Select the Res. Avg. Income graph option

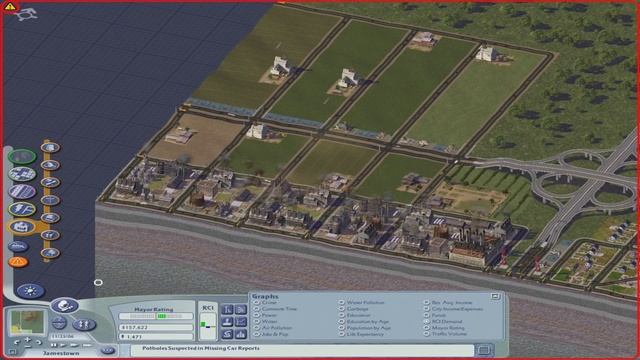(x=427, y=303)
